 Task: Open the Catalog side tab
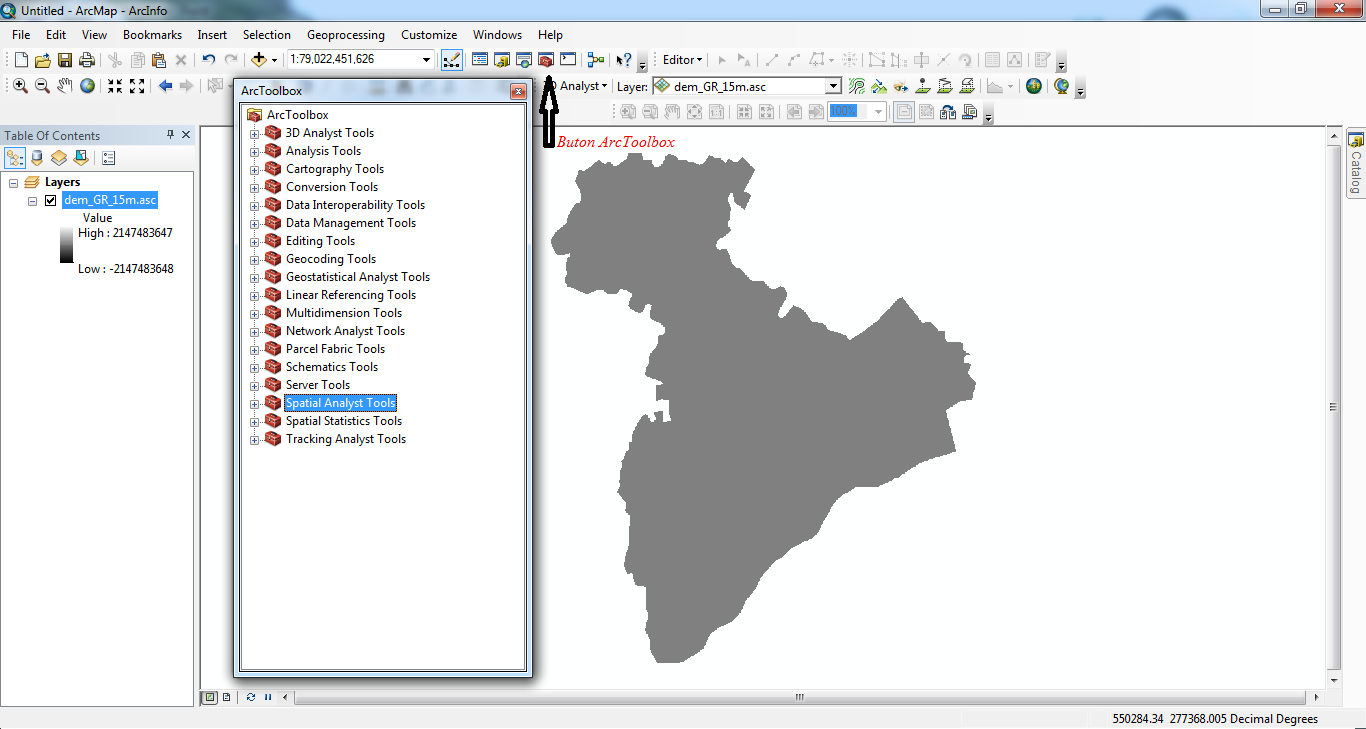pos(1356,165)
